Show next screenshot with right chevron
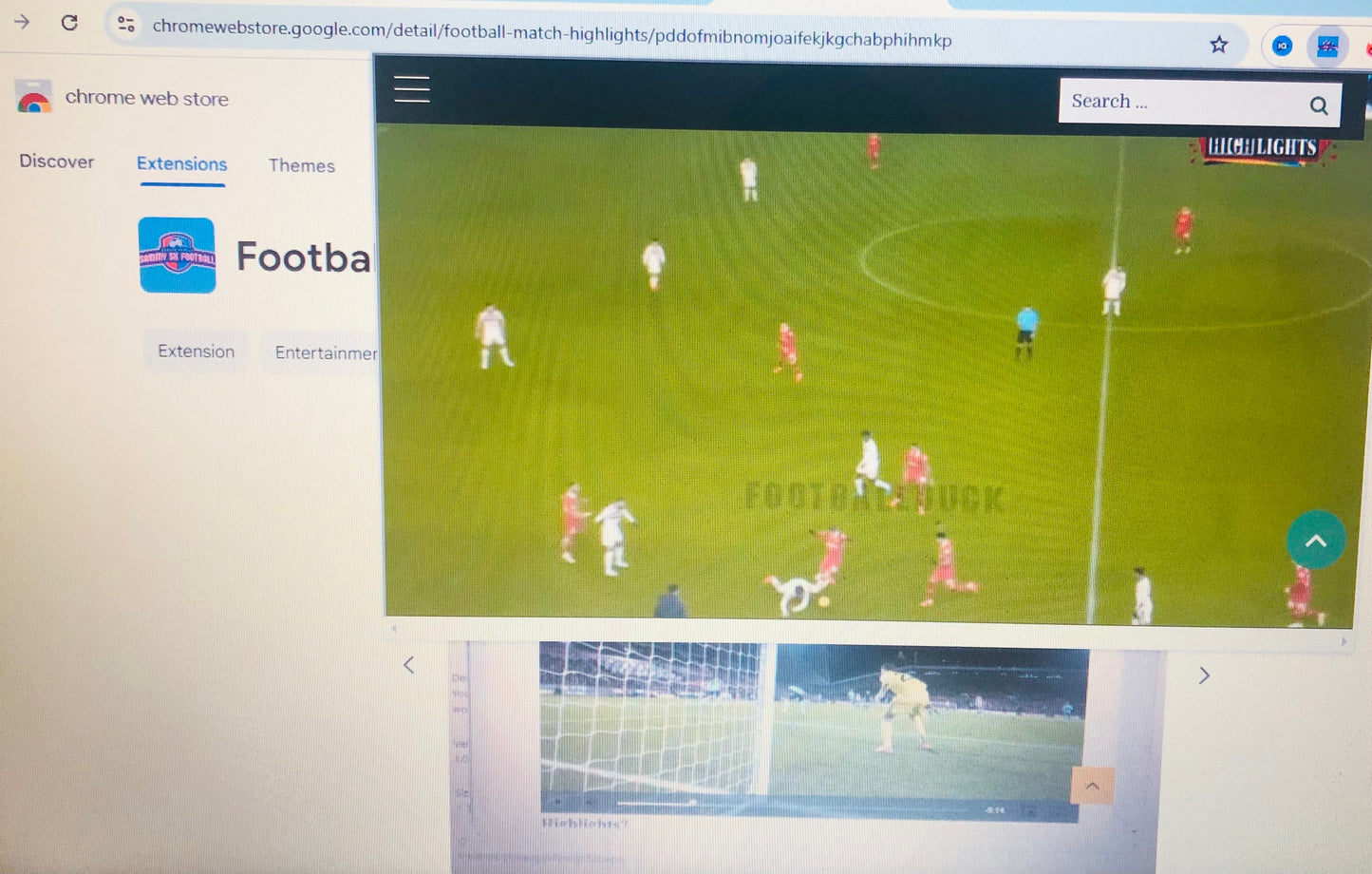1372x874 pixels. coord(1204,675)
